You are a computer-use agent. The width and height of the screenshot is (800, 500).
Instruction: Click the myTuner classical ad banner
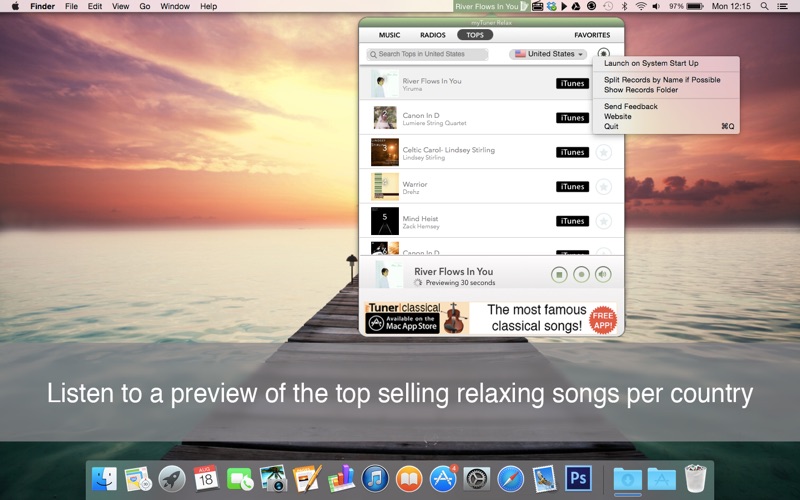(491, 318)
